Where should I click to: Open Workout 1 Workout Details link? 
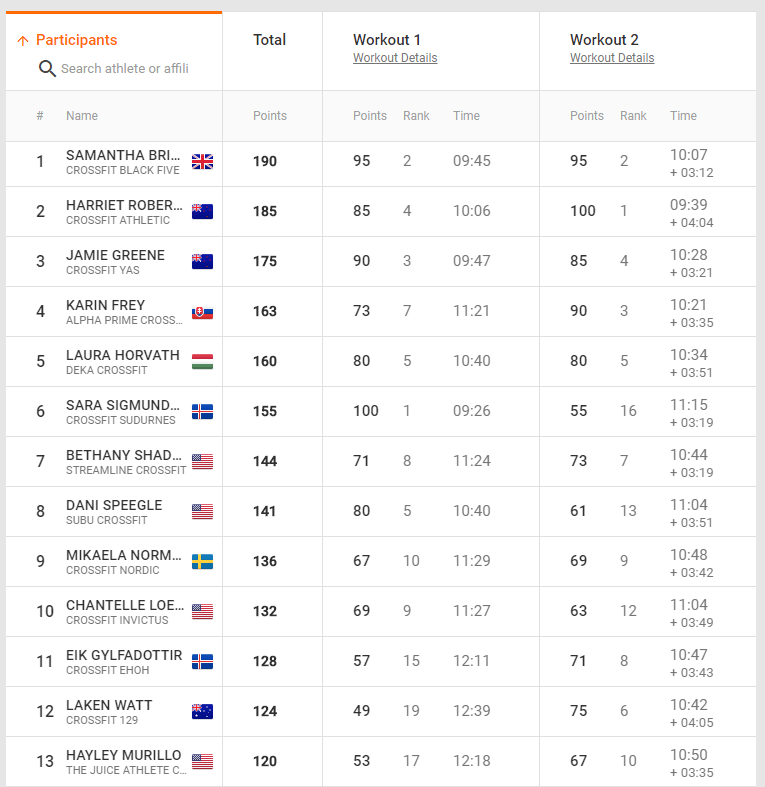[x=395, y=58]
